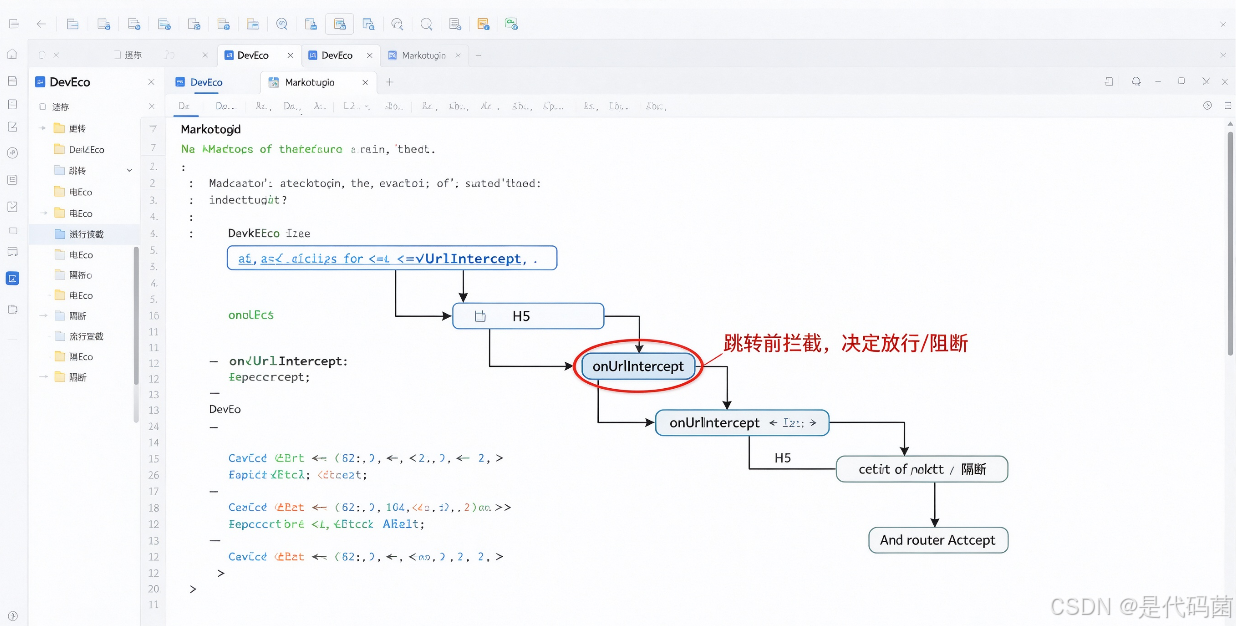
Task: Close the Markotugin tab in the upper tab strip
Action: click(x=457, y=55)
